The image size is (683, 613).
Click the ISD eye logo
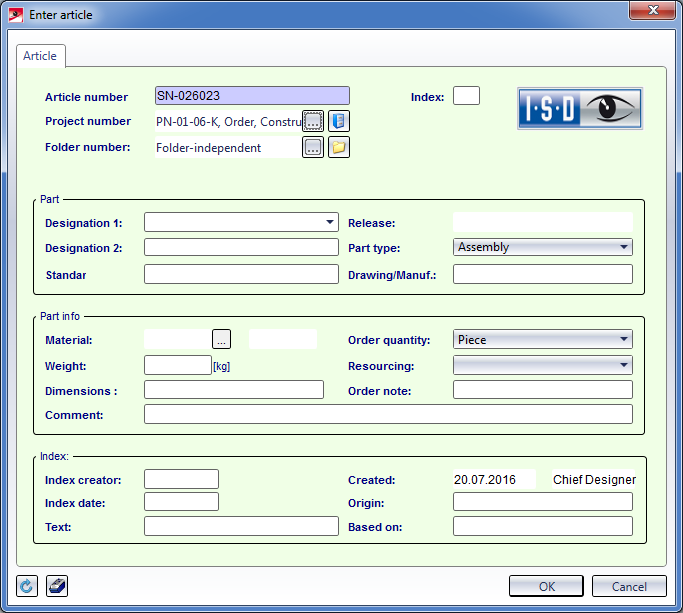click(579, 108)
